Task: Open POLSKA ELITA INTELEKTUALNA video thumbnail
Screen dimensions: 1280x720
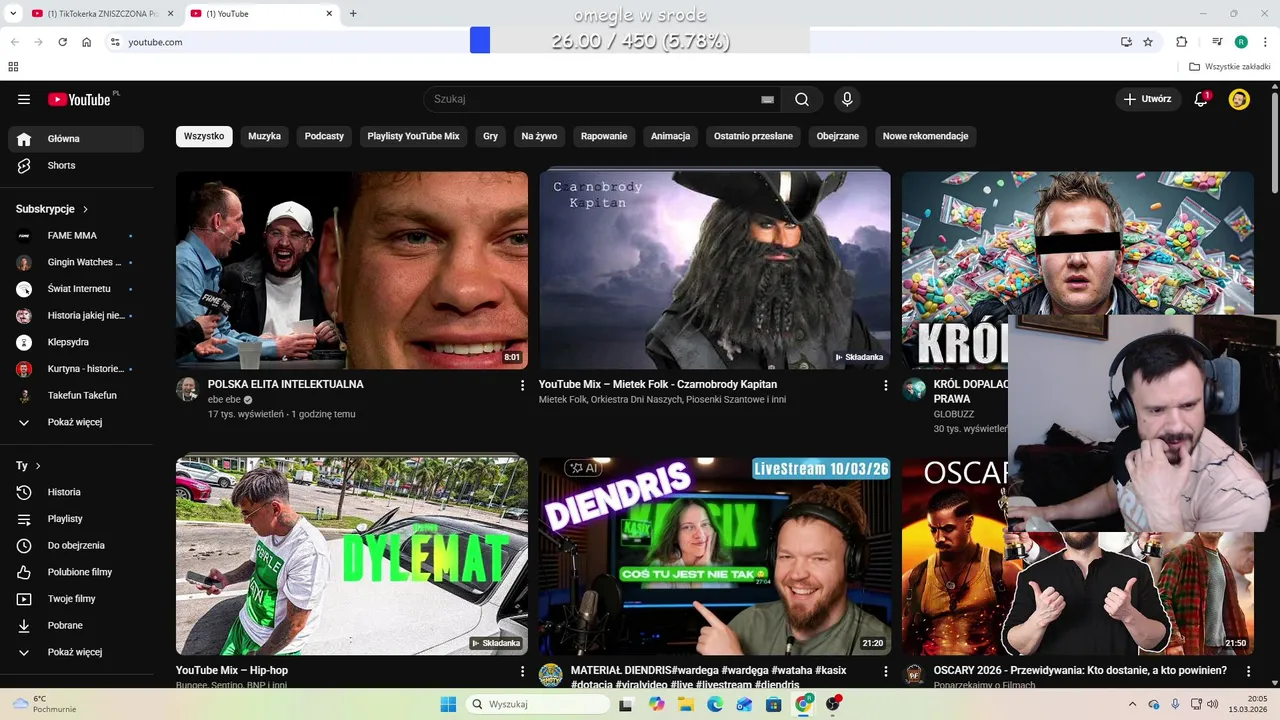Action: coord(352,270)
